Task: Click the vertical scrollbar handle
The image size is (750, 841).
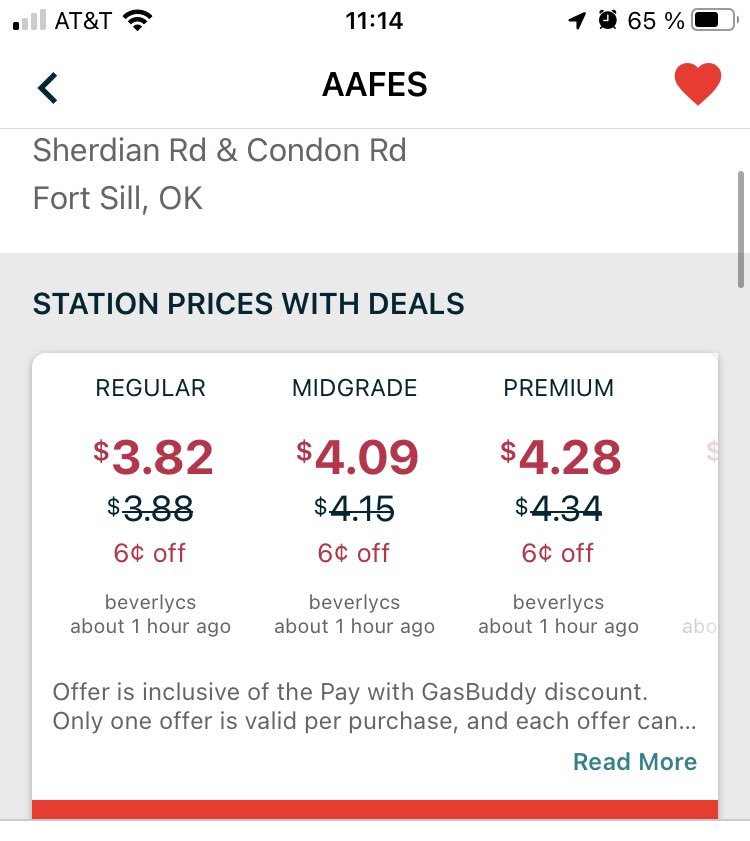Action: point(741,230)
